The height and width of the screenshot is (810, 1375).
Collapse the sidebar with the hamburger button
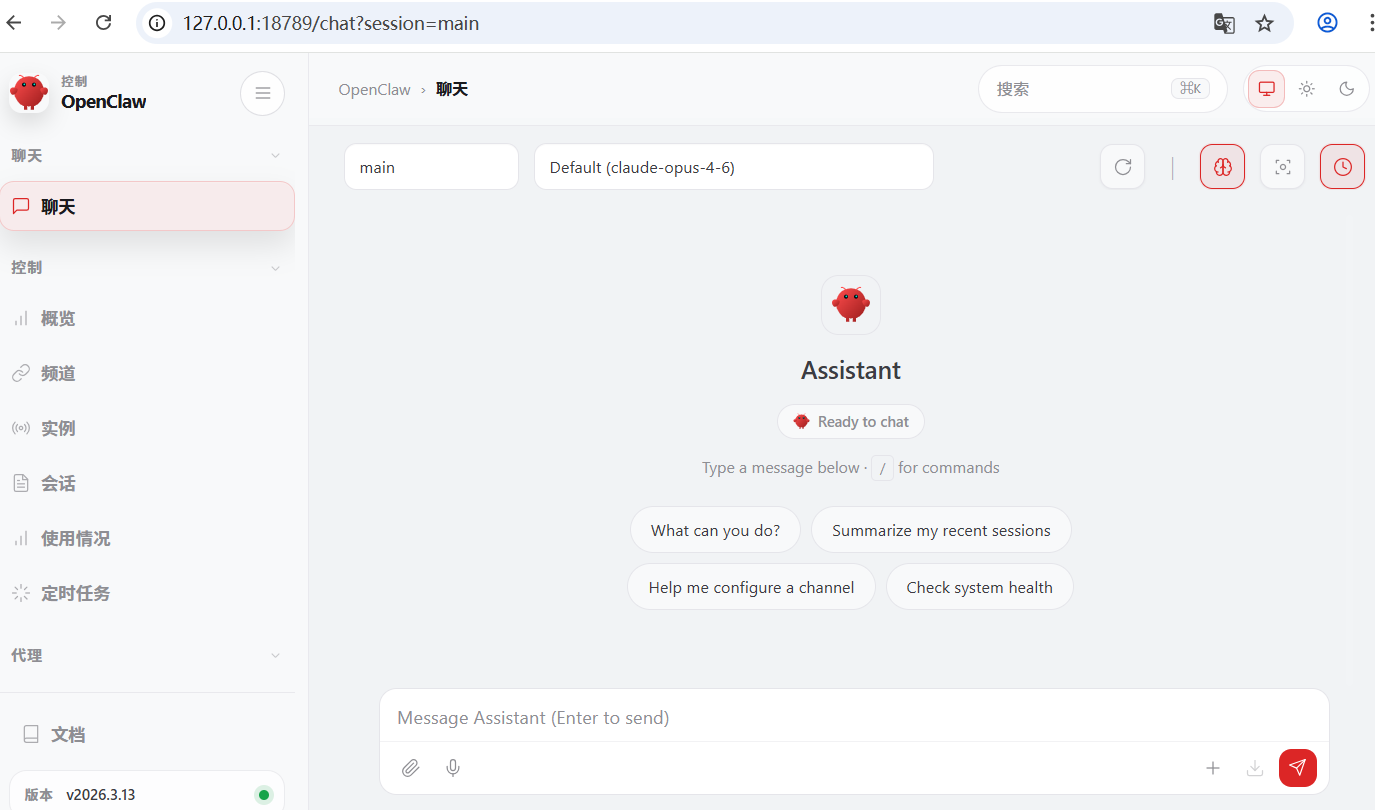coord(263,93)
